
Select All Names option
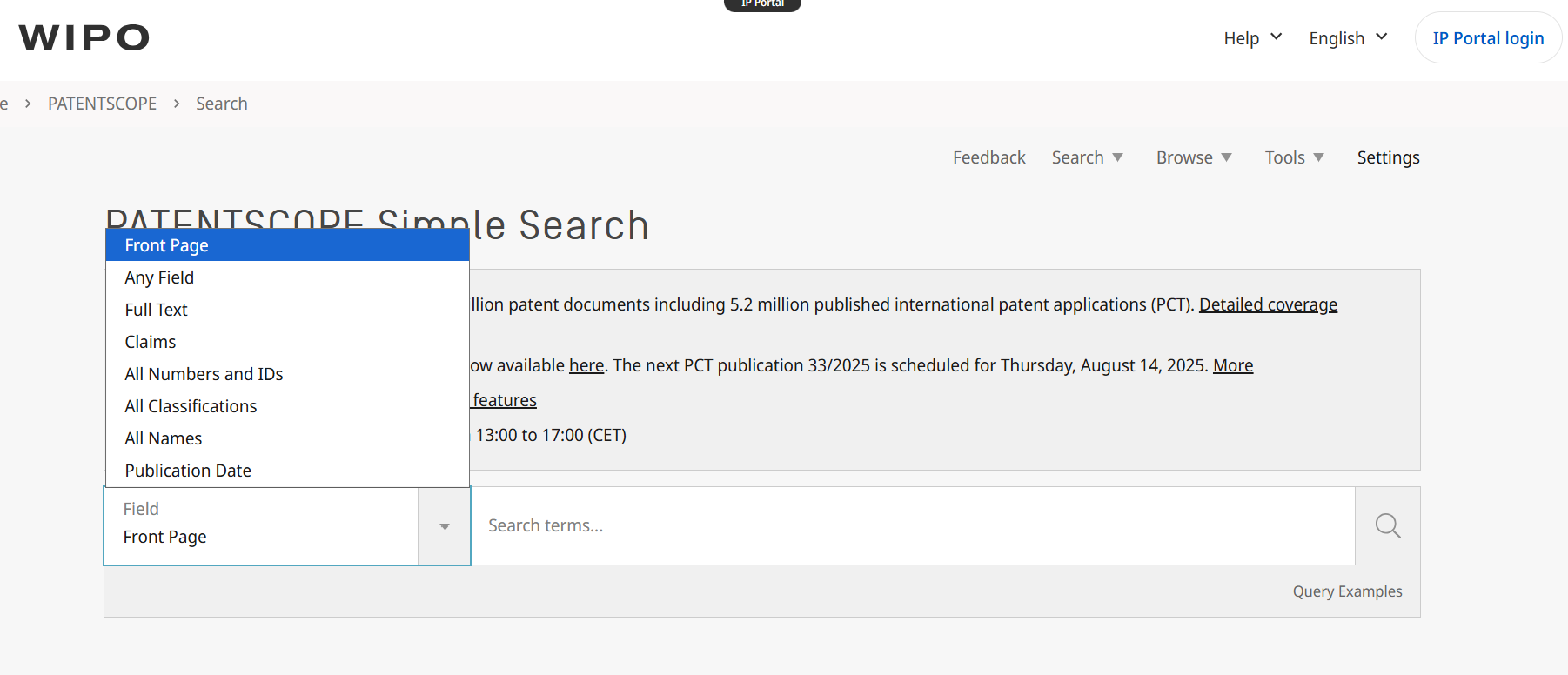(x=287, y=438)
